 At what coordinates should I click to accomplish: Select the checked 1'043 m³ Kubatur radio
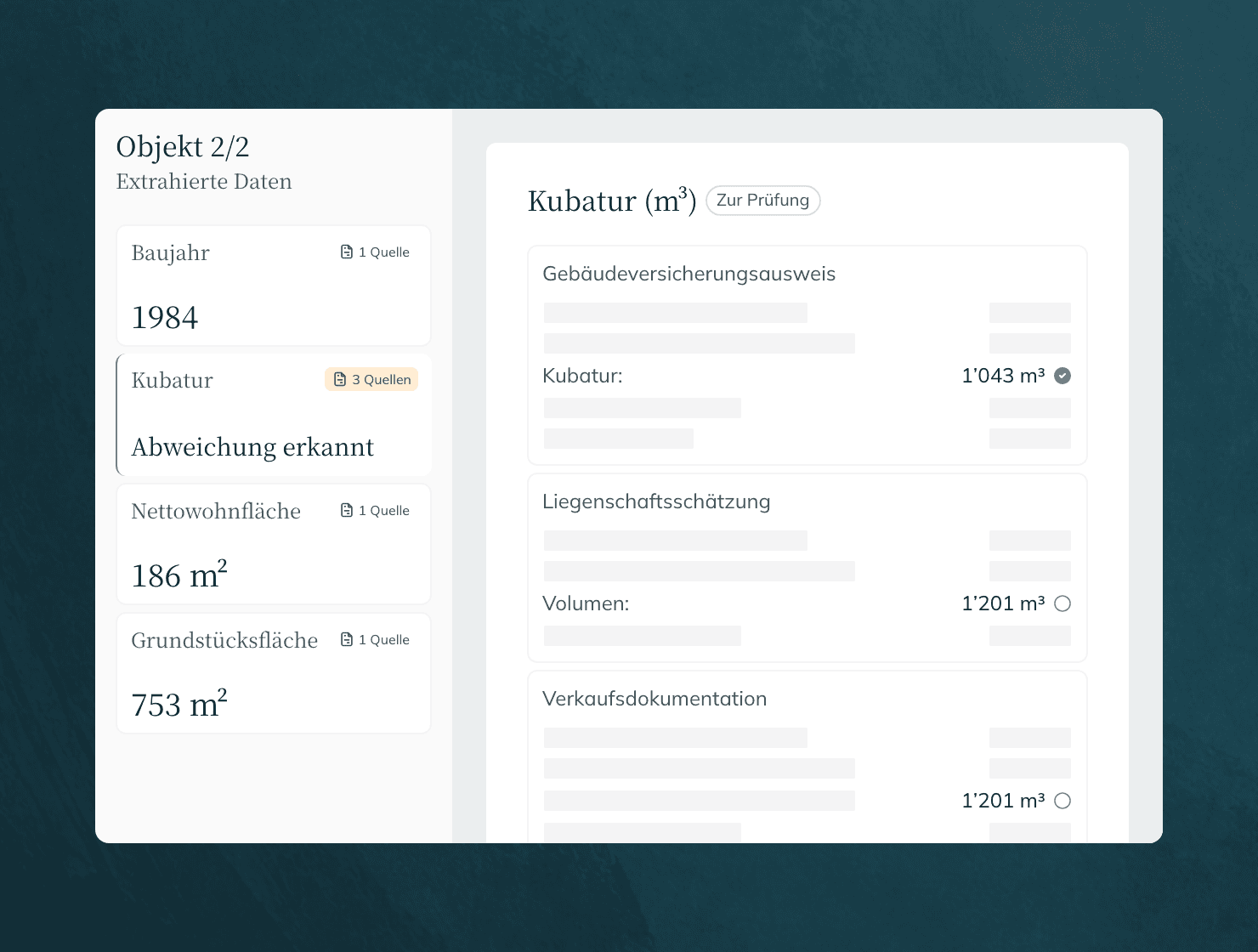click(1062, 376)
